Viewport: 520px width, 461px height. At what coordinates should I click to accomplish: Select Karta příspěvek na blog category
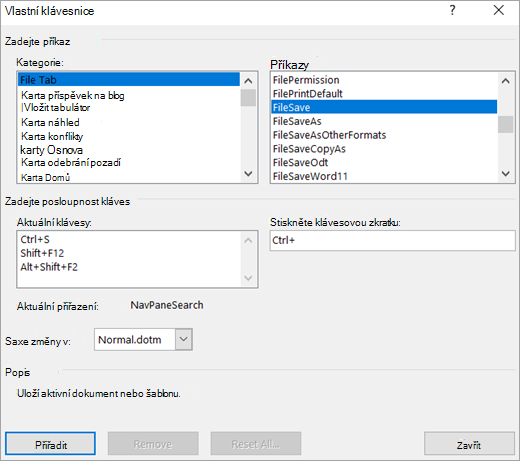[129, 95]
